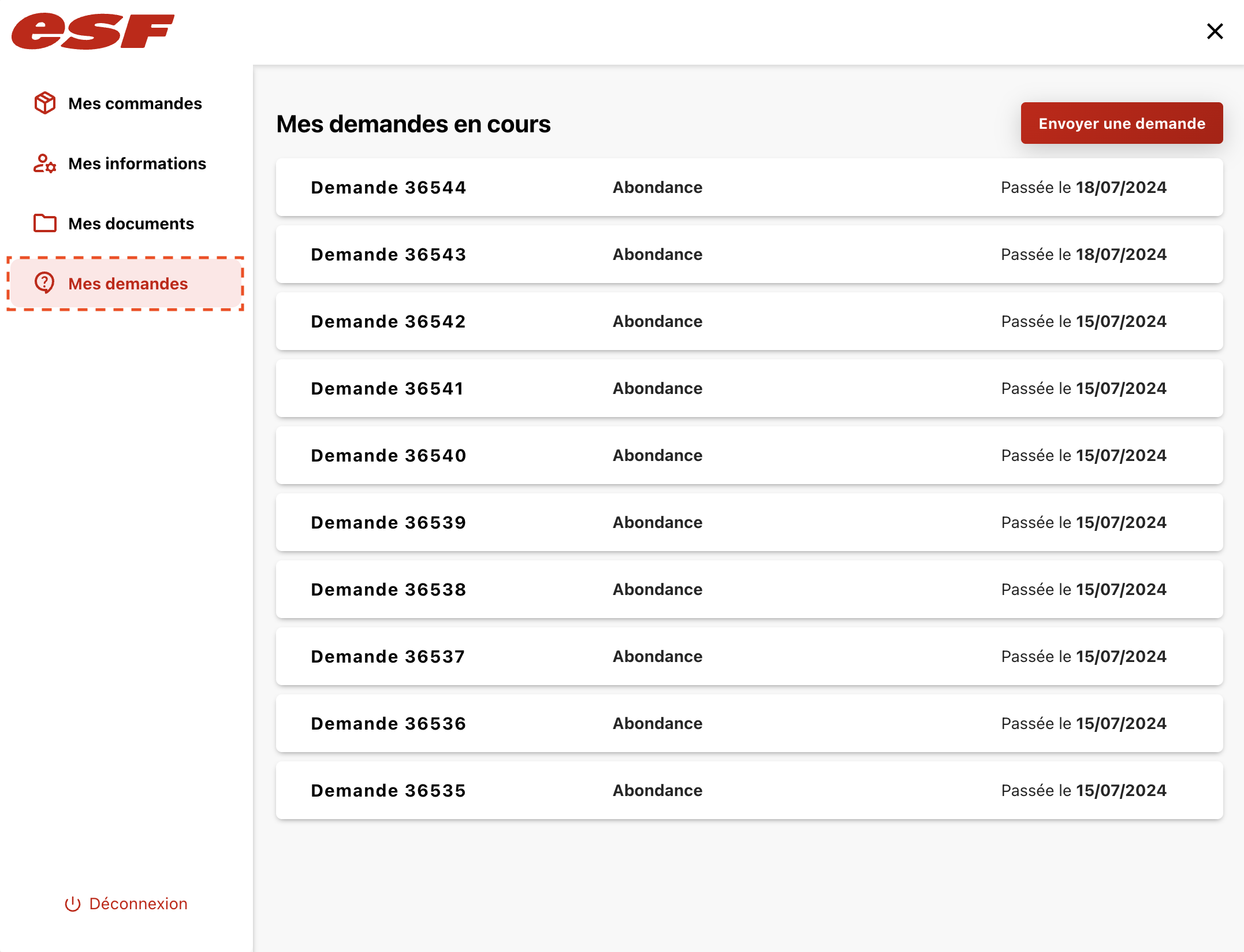The width and height of the screenshot is (1244, 952).
Task: Click the question mark icon for Mes demandes
Action: [44, 283]
